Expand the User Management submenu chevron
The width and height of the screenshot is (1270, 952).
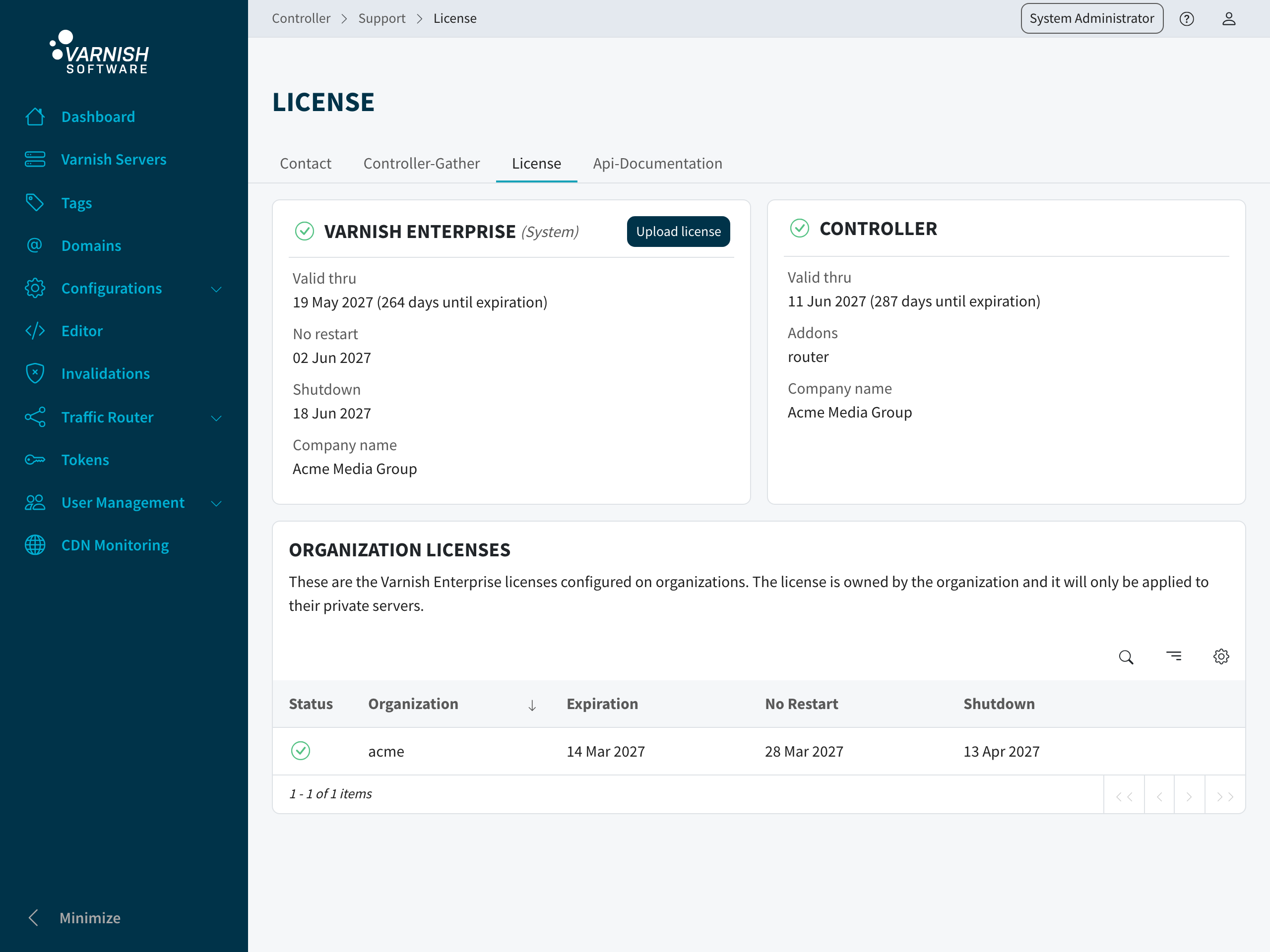tap(216, 504)
